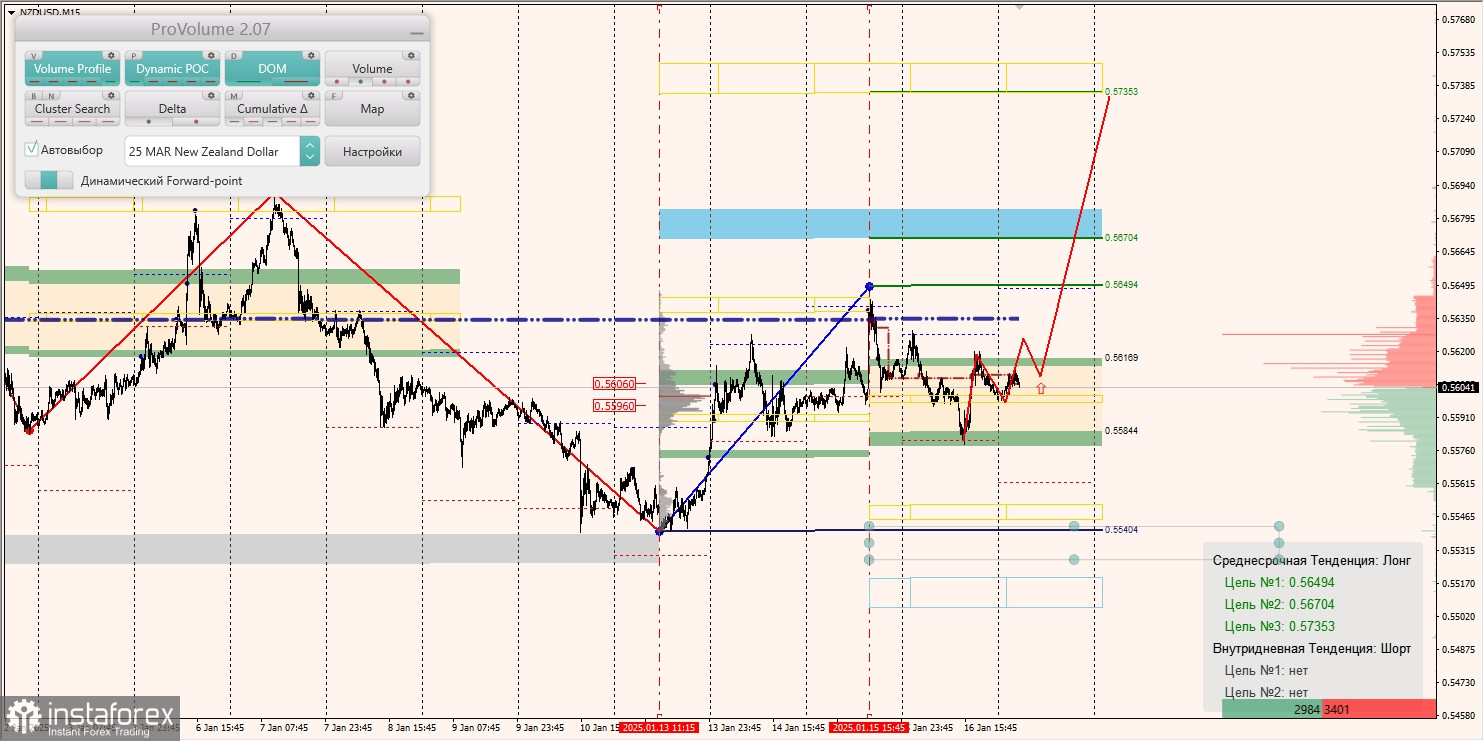The width and height of the screenshot is (1484, 741).
Task: Click the light blue zone rectangle
Action: pos(880,223)
